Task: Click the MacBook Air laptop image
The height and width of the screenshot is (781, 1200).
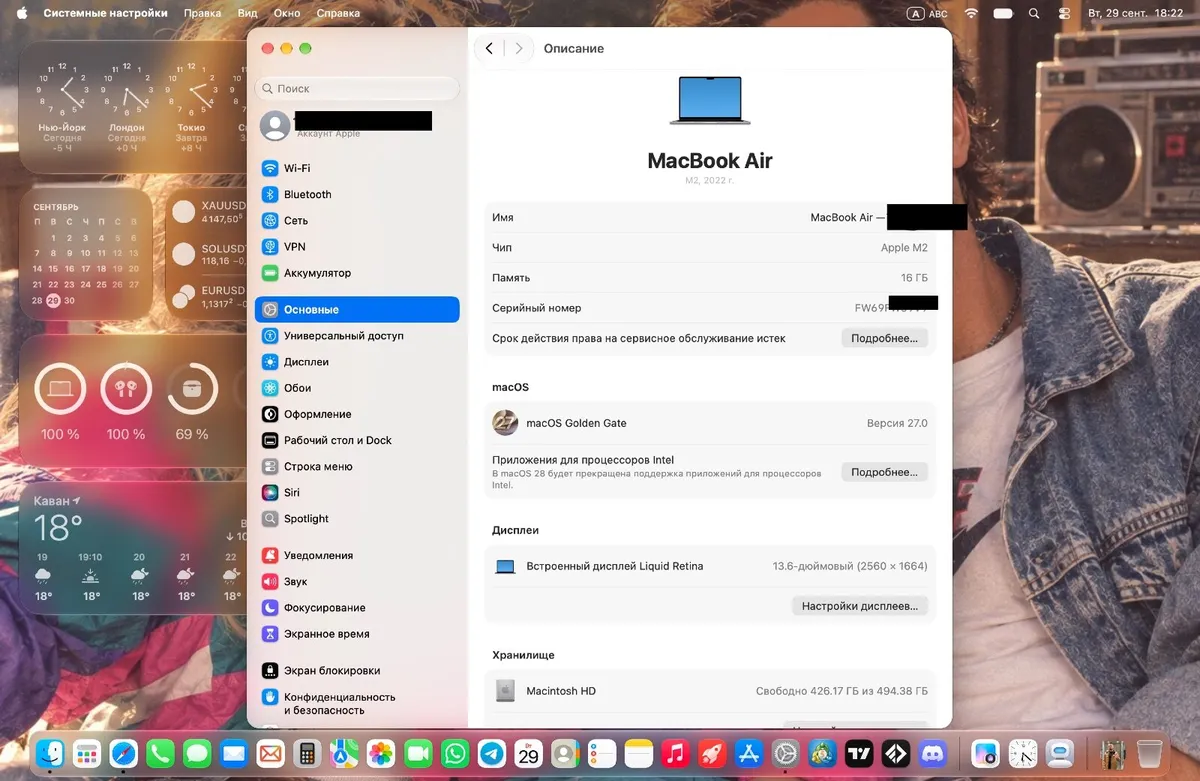Action: pos(710,100)
